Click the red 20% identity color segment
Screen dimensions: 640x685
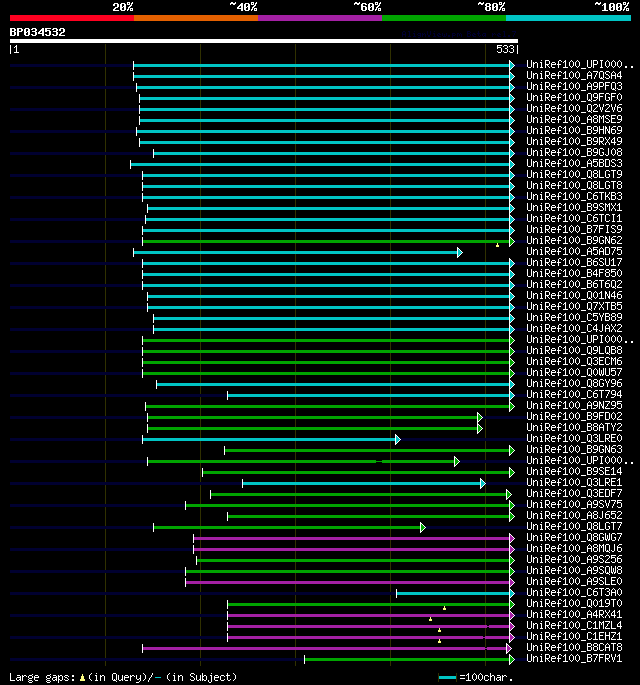coord(72,18)
